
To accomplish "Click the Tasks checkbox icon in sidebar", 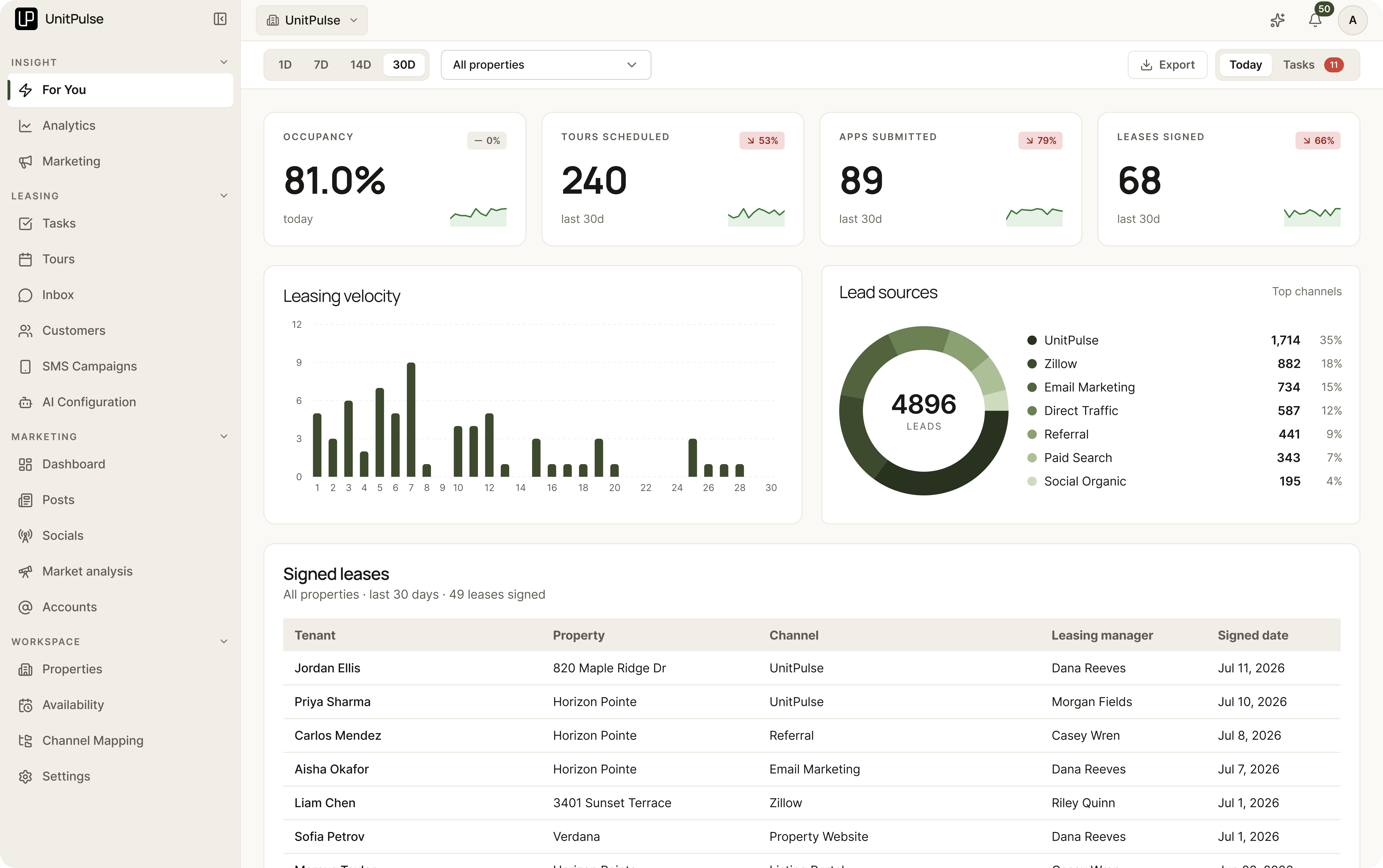I will [x=25, y=223].
